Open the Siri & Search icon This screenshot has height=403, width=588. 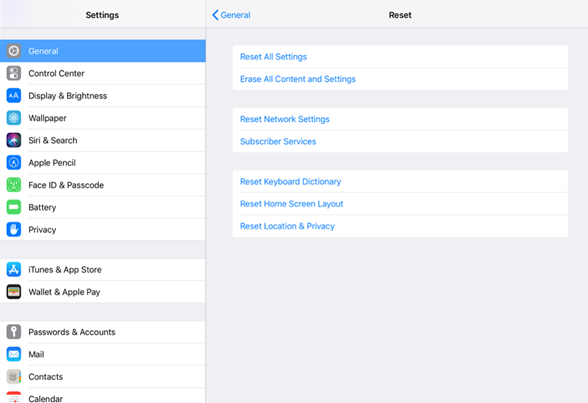(x=14, y=140)
